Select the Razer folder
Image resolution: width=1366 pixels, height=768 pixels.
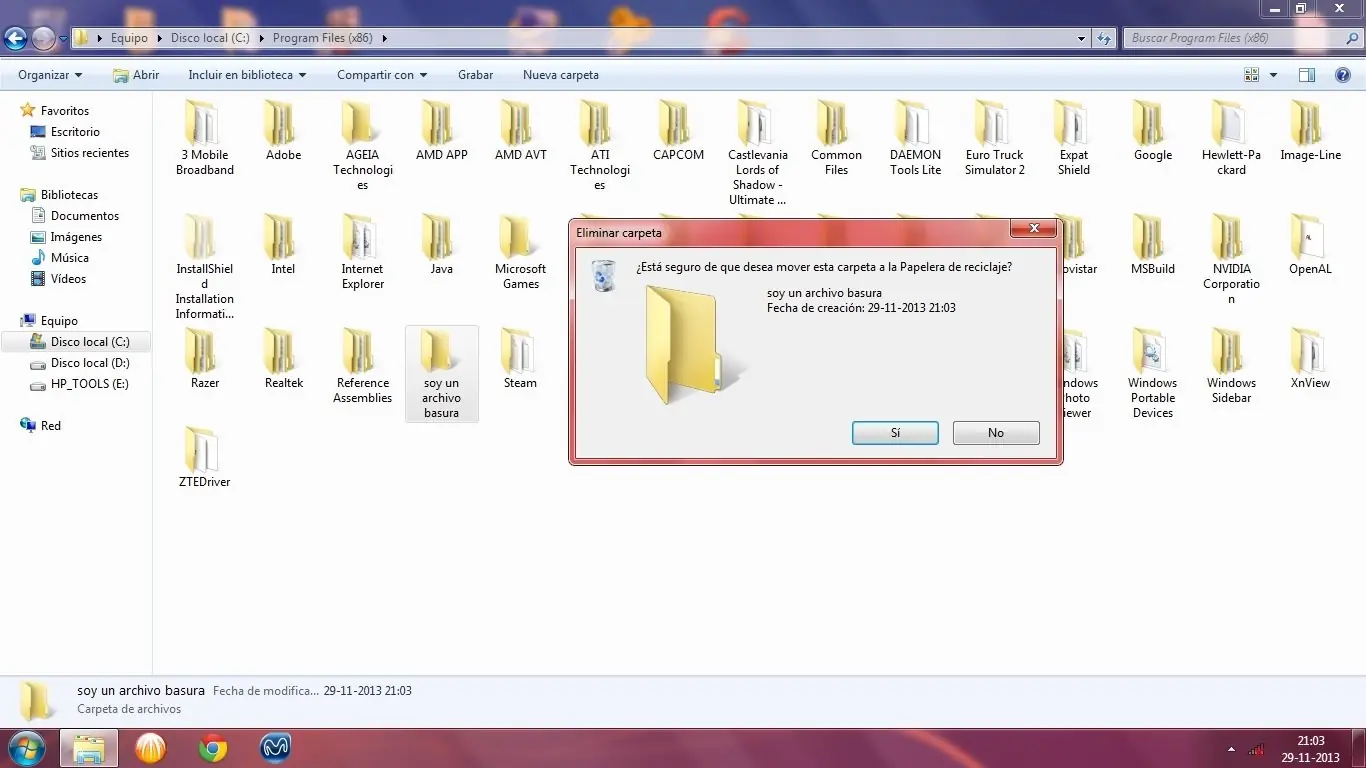pos(205,359)
